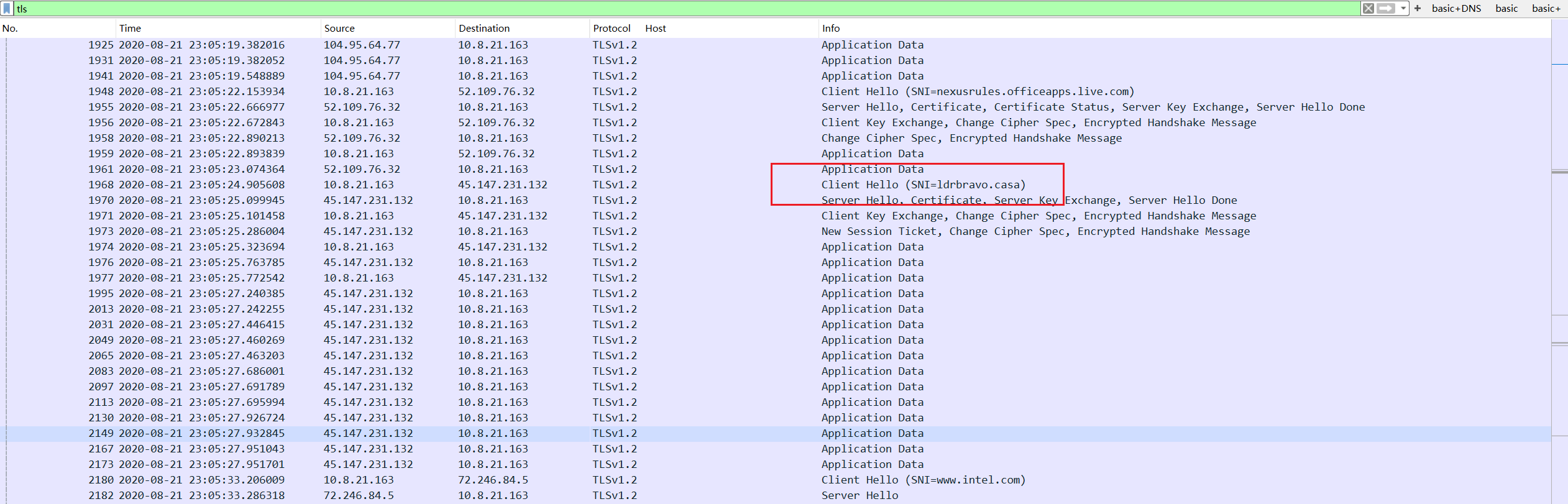Sort packets by the No. column
Image resolution: width=1568 pixels, height=504 pixels.
(10, 29)
